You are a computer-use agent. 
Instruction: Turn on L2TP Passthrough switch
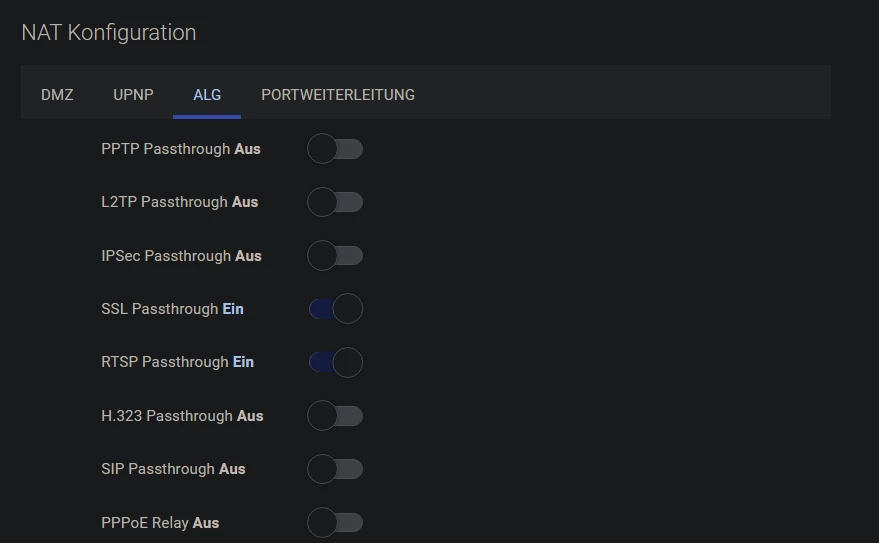point(335,202)
